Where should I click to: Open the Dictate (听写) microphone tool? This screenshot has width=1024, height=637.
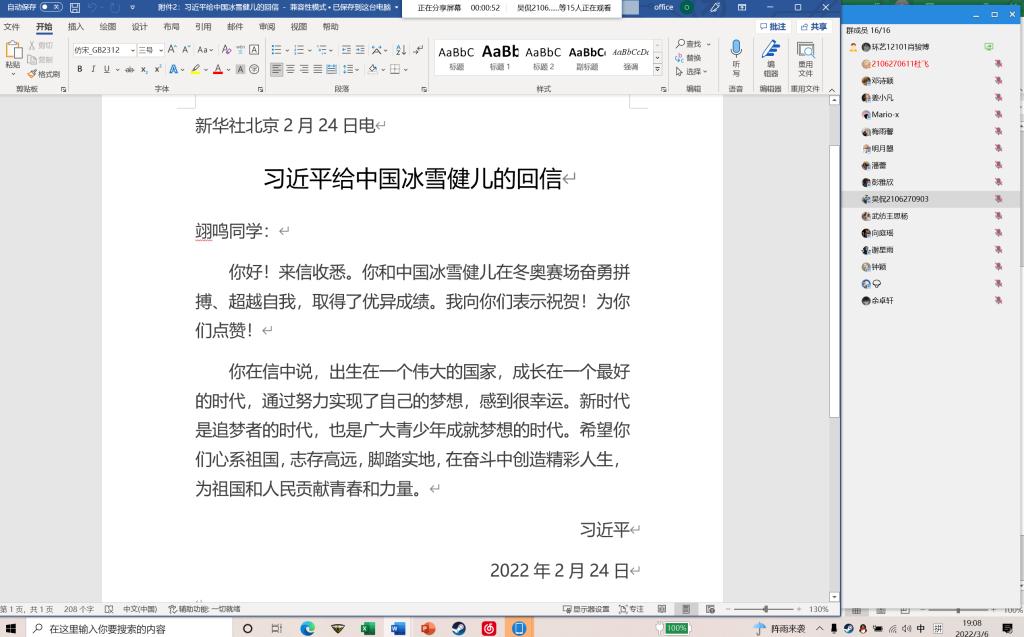click(x=736, y=58)
